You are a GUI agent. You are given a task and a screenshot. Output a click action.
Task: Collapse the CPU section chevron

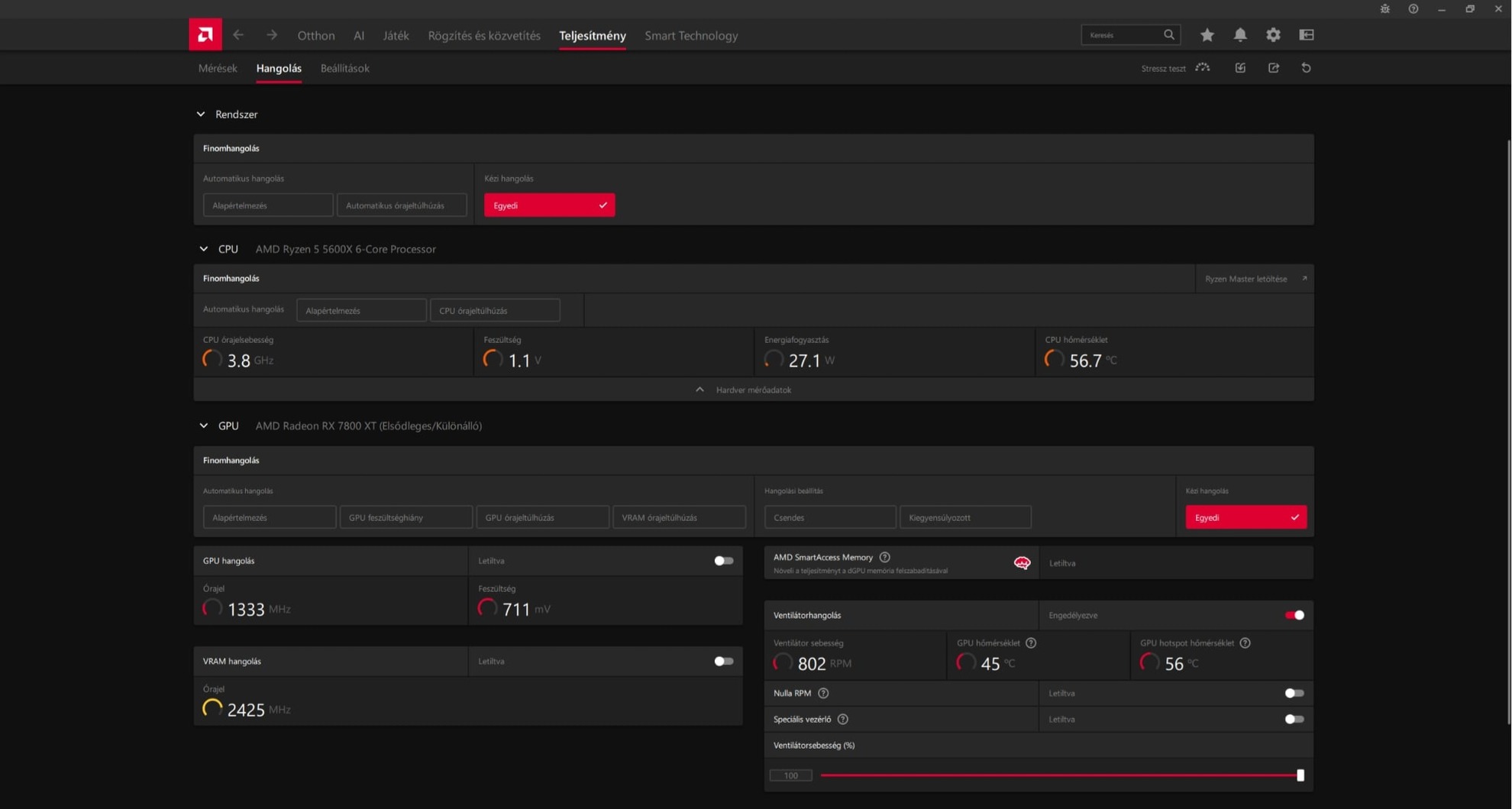(204, 249)
